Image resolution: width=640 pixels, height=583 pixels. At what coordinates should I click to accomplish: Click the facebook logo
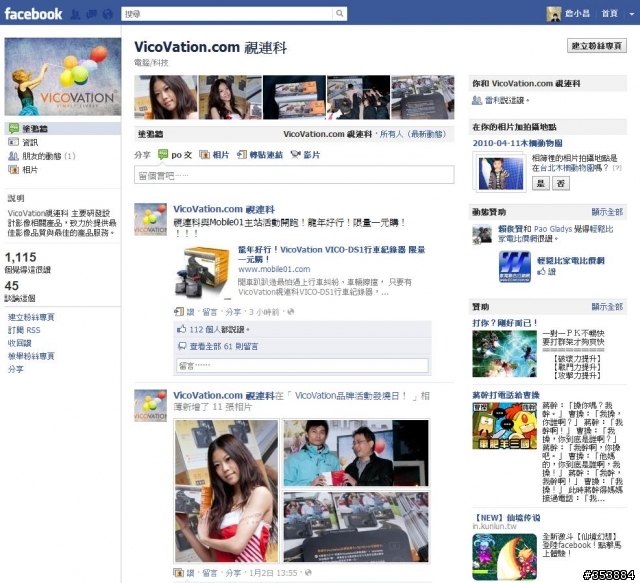click(x=33, y=14)
